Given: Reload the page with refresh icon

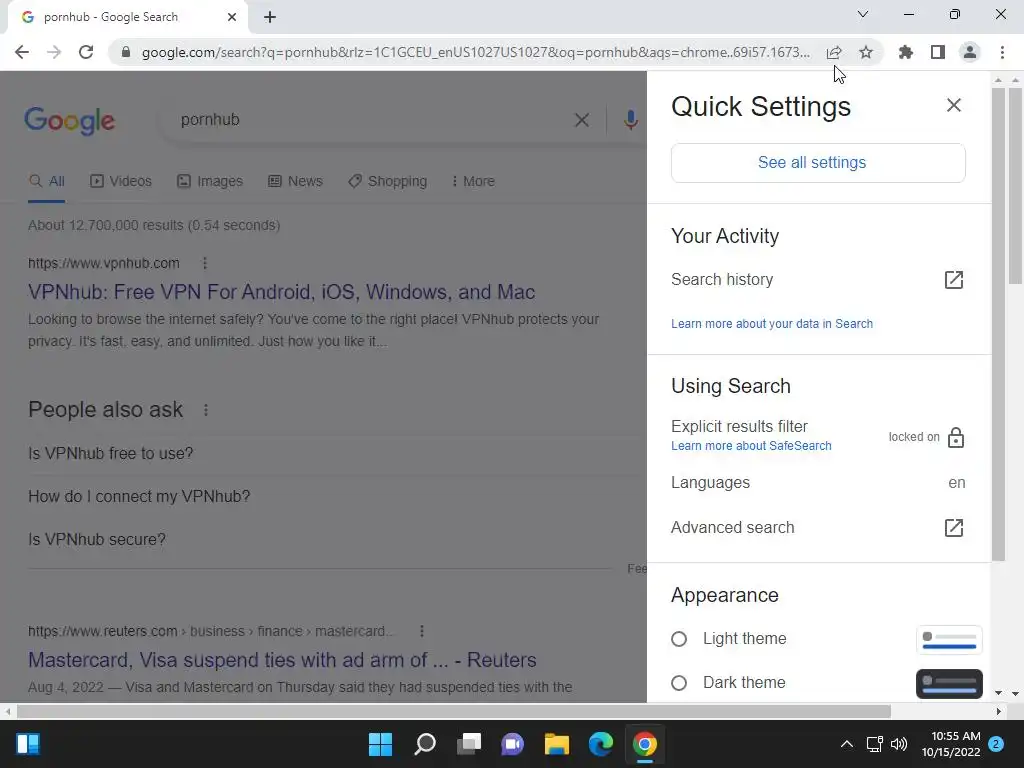Looking at the screenshot, I should pyautogui.click(x=86, y=52).
